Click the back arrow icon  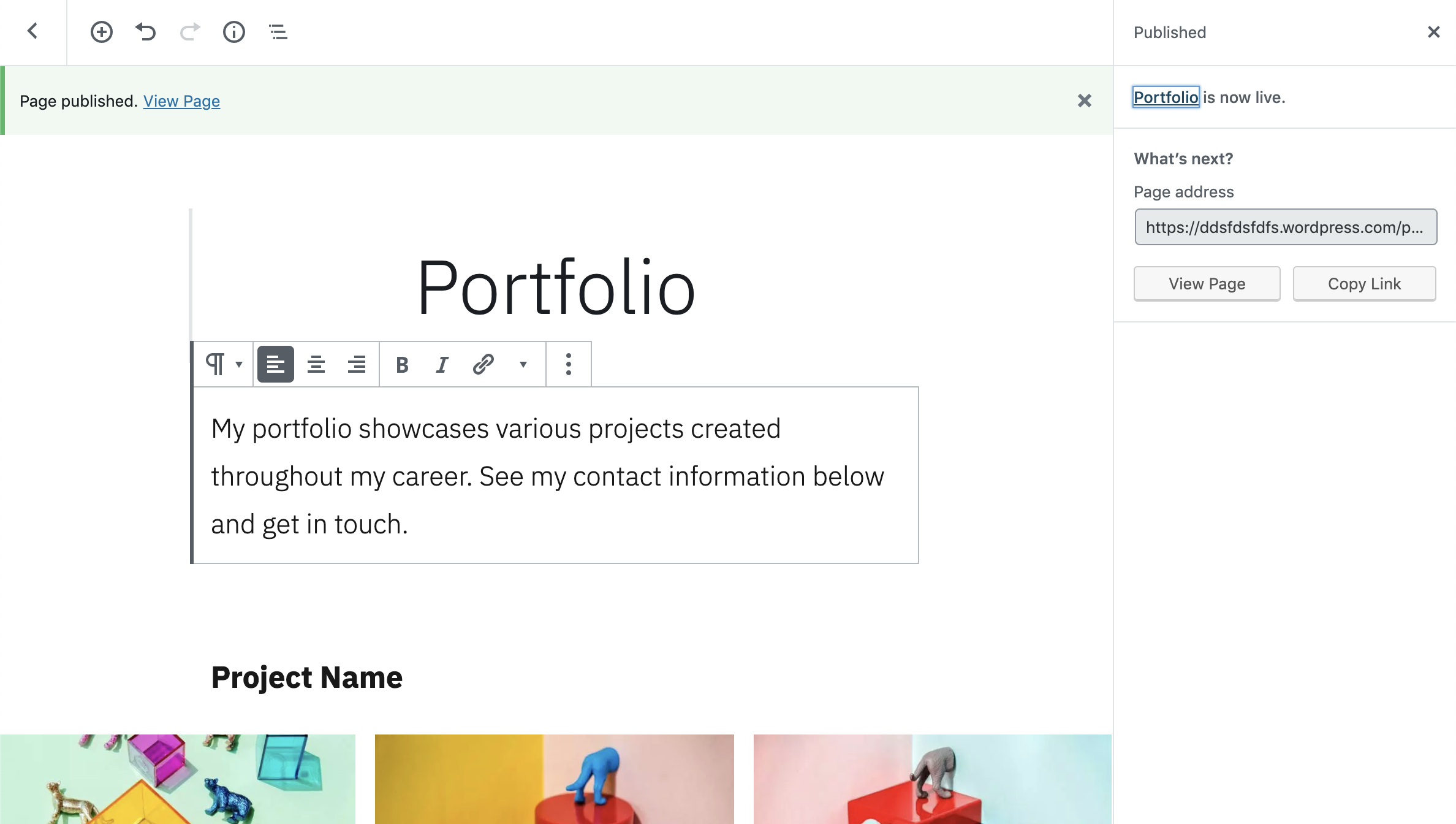[32, 31]
